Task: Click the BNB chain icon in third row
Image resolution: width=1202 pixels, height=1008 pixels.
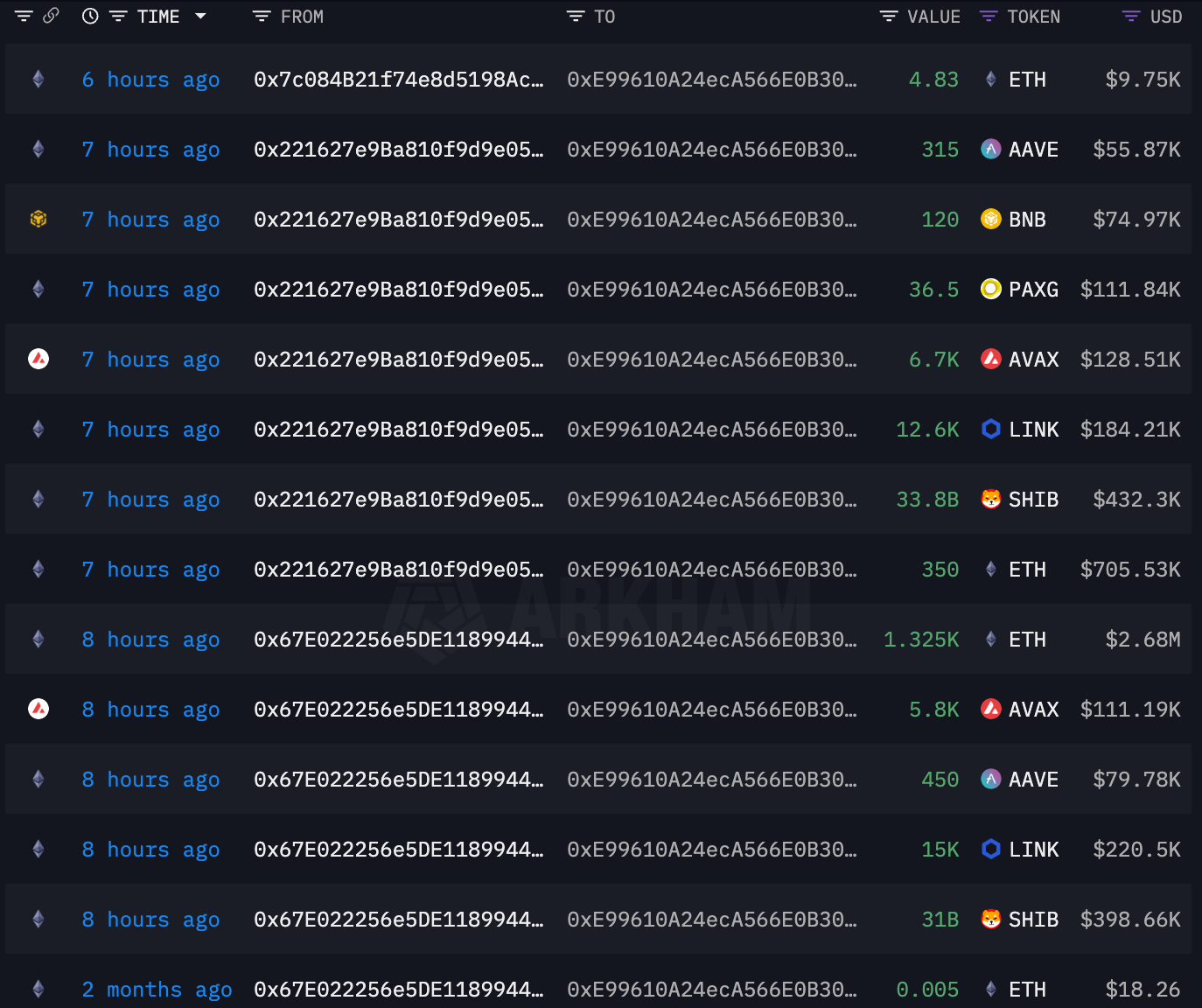Action: point(38,219)
